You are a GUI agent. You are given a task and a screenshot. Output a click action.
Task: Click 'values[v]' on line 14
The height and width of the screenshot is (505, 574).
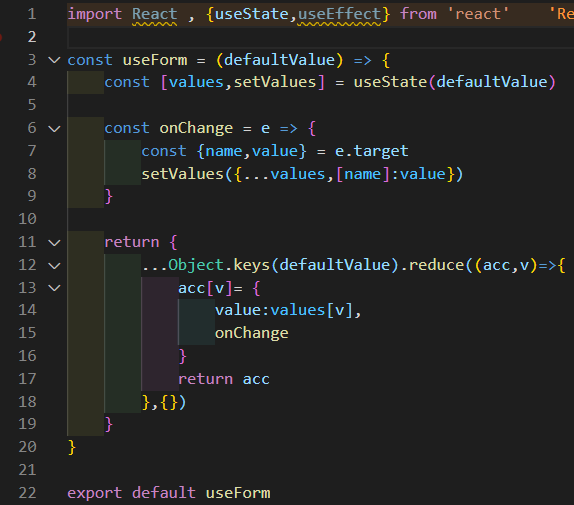[312, 311]
